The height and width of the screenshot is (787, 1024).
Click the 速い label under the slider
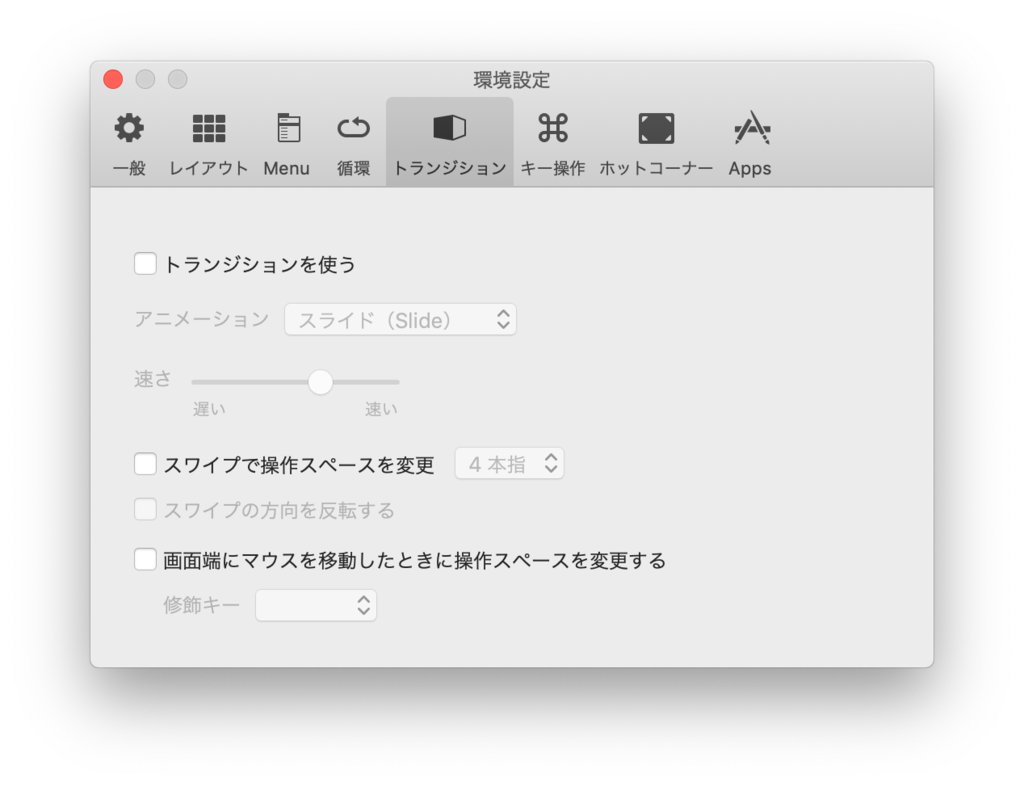click(381, 409)
